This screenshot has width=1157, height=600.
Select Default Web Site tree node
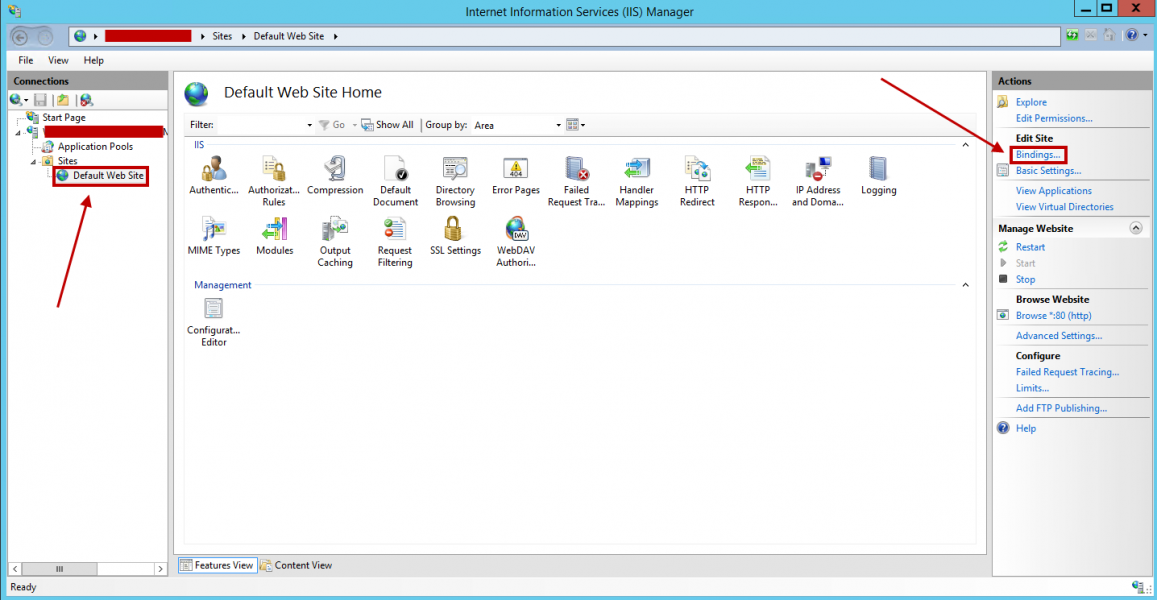[108, 176]
